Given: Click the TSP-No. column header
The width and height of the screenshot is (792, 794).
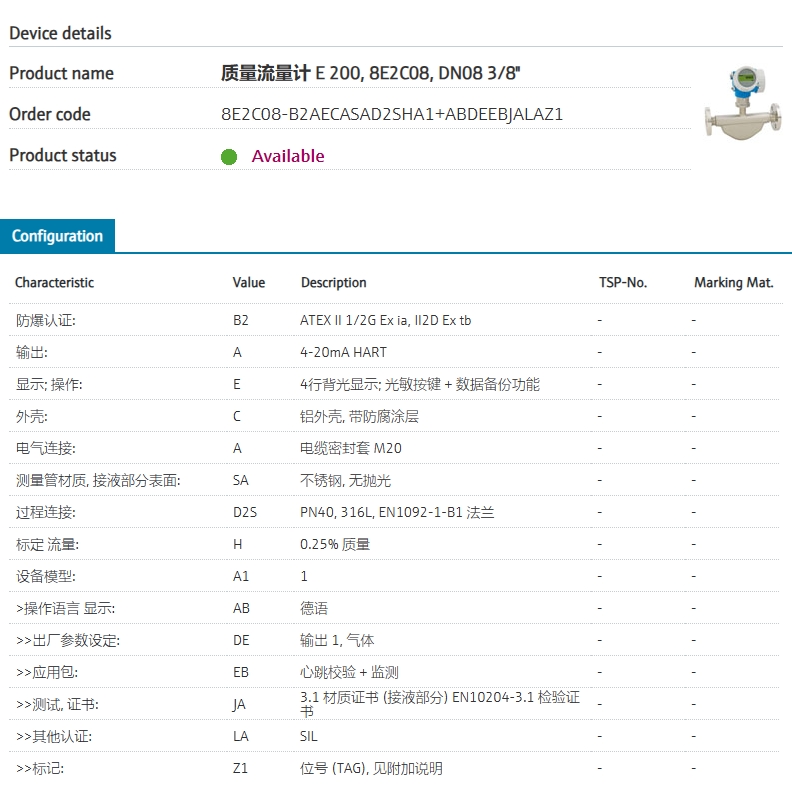Looking at the screenshot, I should pos(623,283).
